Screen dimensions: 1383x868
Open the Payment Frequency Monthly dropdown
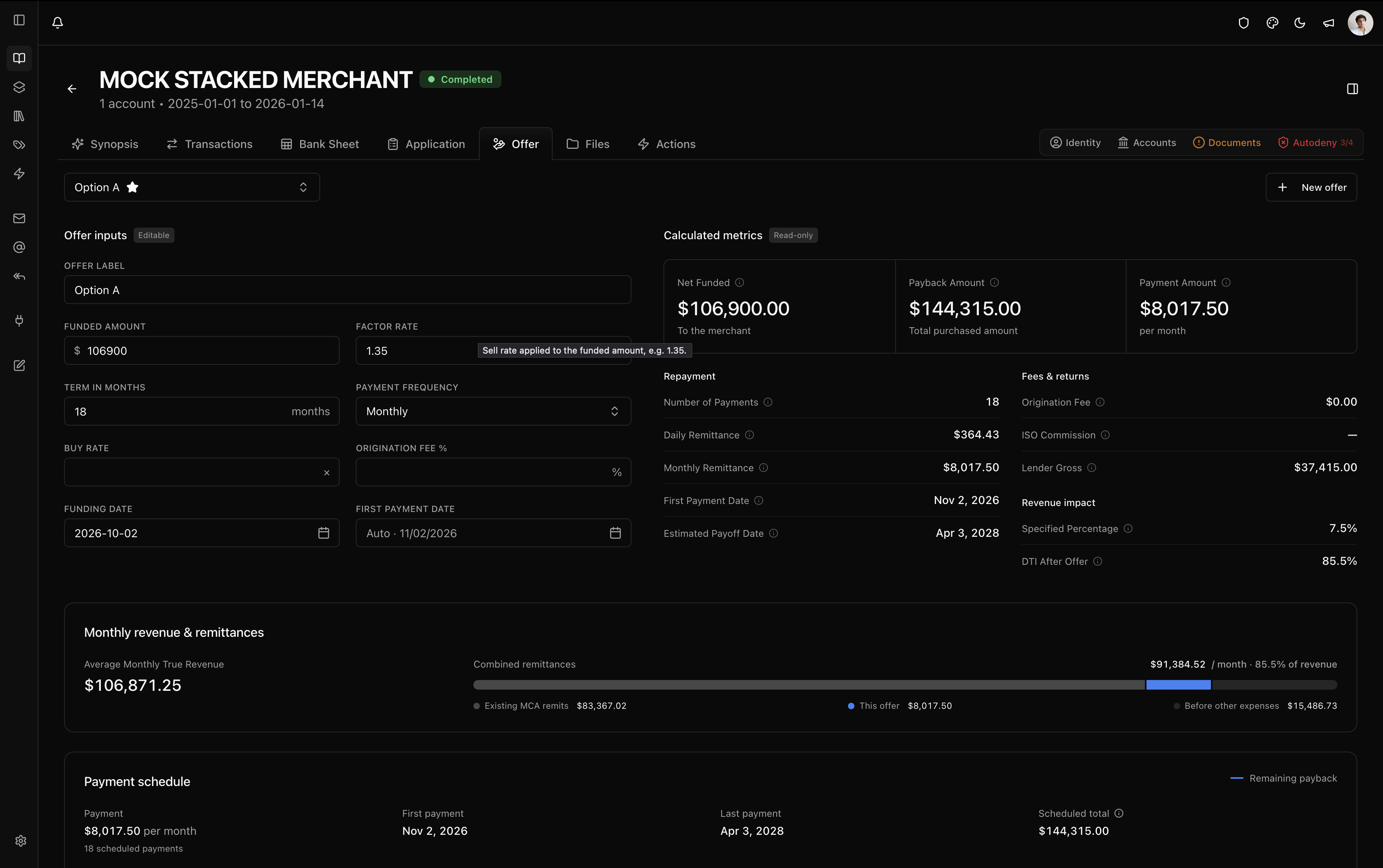(x=493, y=411)
